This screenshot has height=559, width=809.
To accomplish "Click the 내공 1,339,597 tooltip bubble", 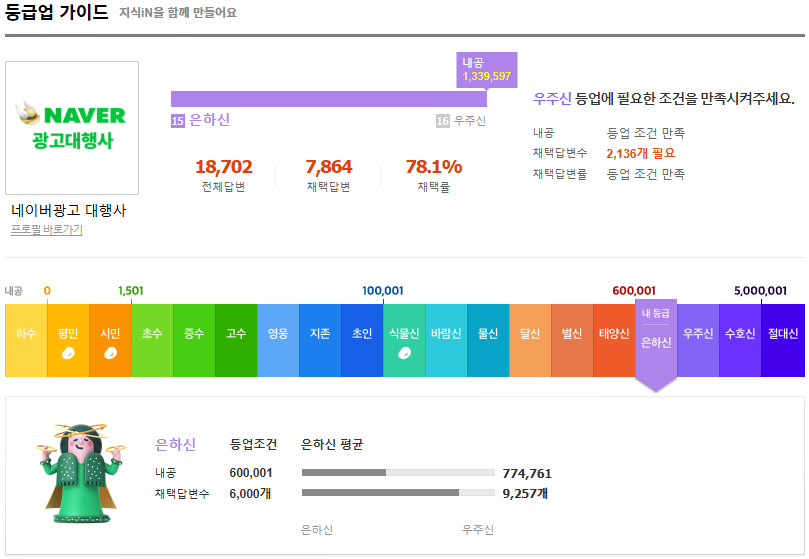I will (x=487, y=69).
